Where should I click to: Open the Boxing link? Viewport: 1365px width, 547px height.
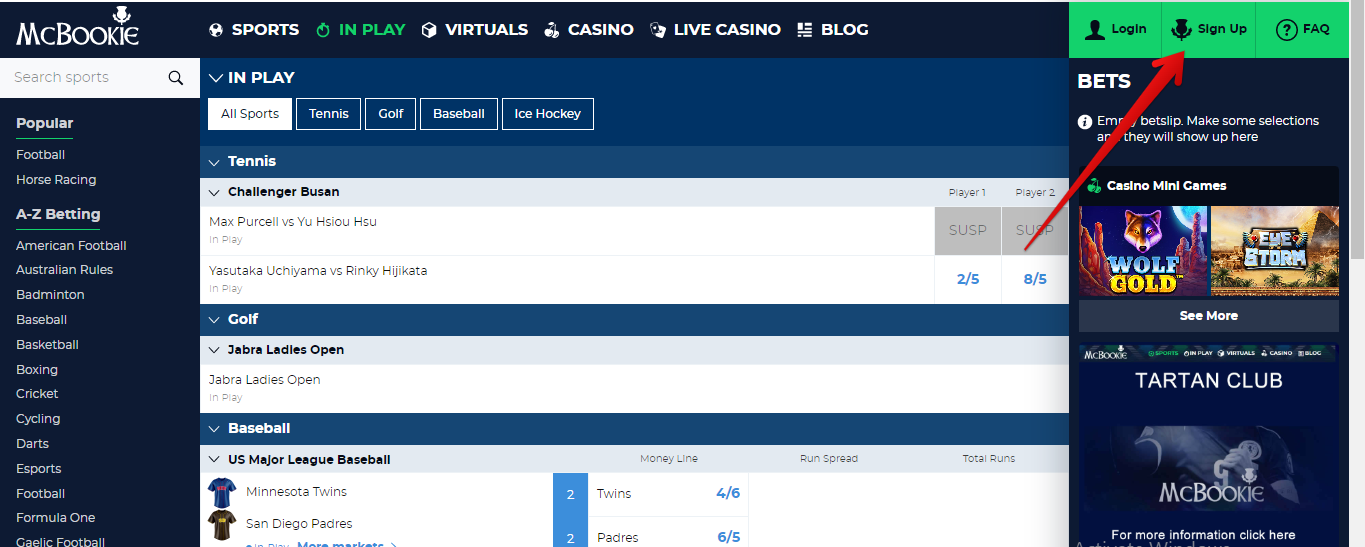click(37, 370)
